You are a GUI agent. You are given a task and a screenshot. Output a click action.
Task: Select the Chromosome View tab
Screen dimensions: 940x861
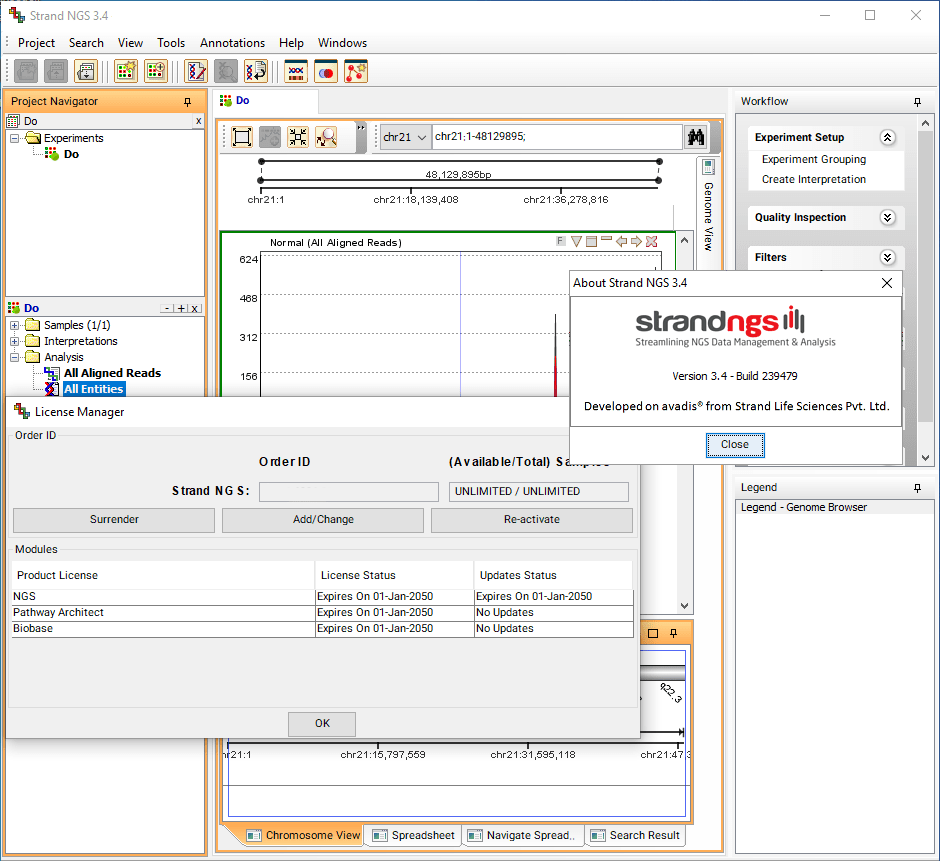click(303, 835)
